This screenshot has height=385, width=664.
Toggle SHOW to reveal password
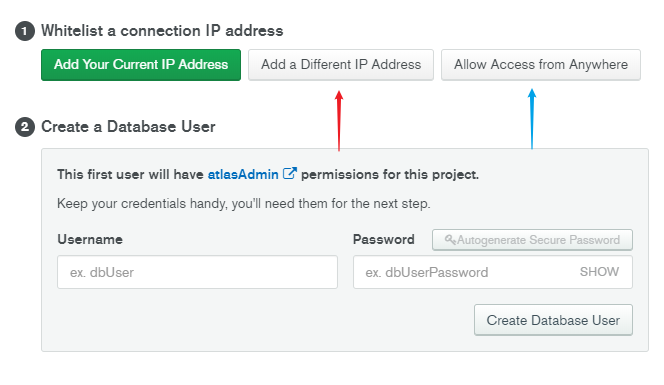[599, 272]
